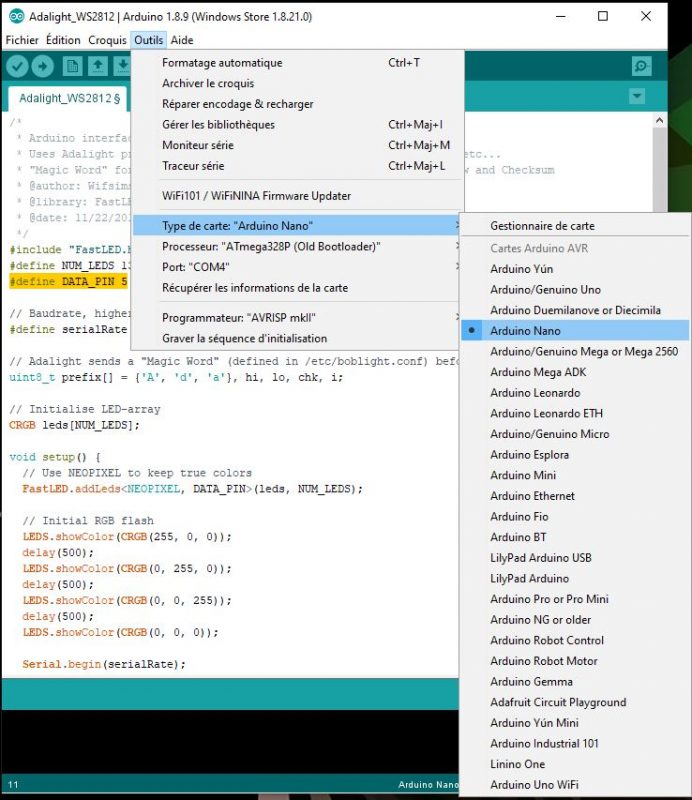Viewport: 692px width, 800px height.
Task: Select the Adalight_WS2812 sketch tab
Action: [69, 98]
